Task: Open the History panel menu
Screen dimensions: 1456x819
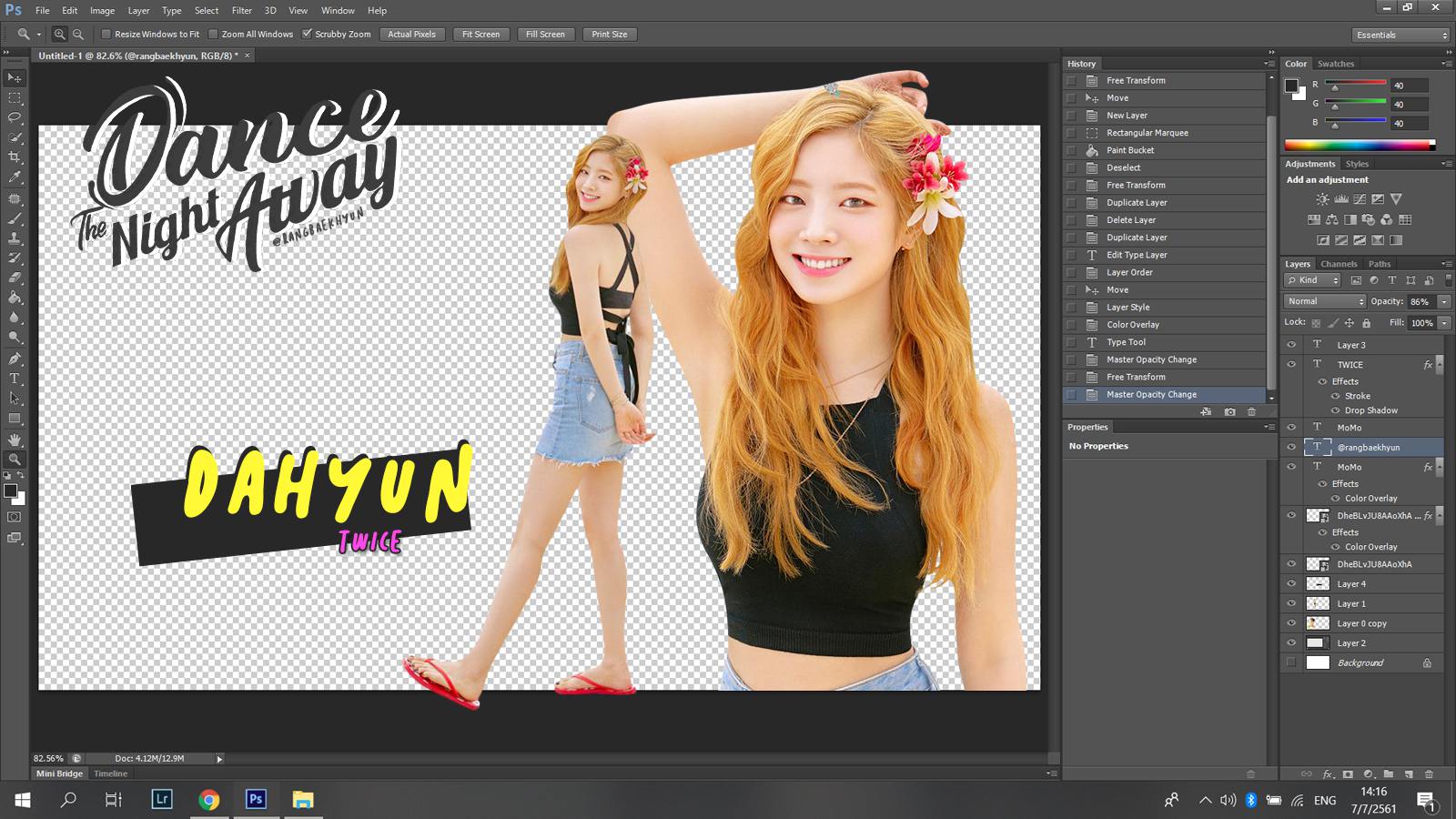Action: [1269, 64]
